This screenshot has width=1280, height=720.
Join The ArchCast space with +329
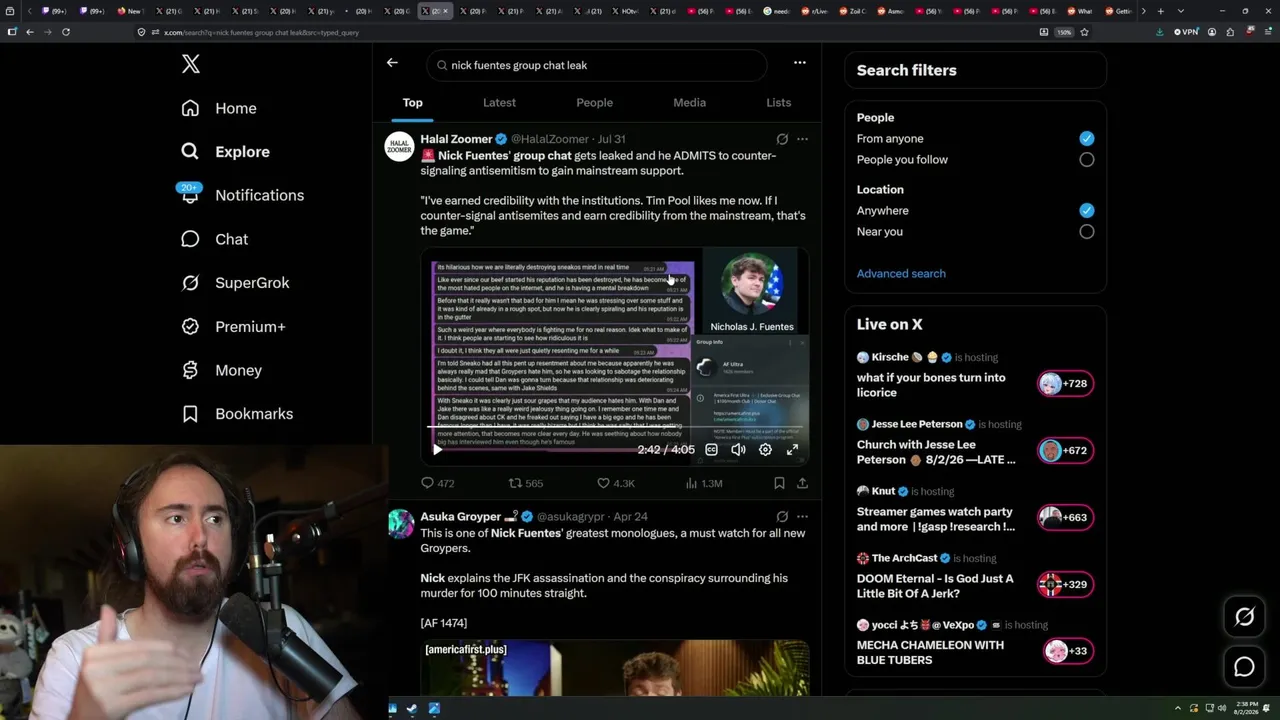(x=1066, y=585)
